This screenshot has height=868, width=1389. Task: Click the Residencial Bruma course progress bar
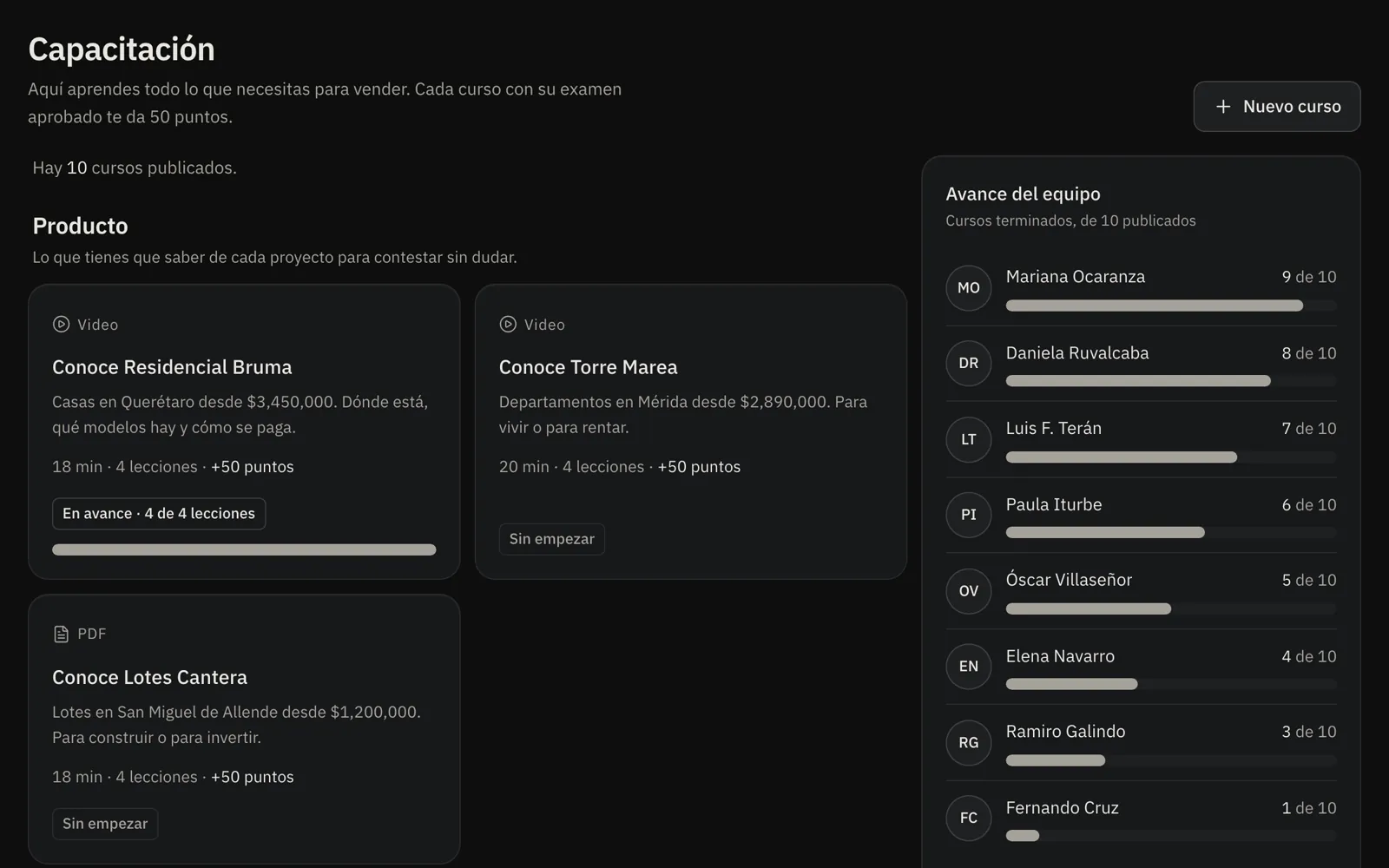pos(244,549)
